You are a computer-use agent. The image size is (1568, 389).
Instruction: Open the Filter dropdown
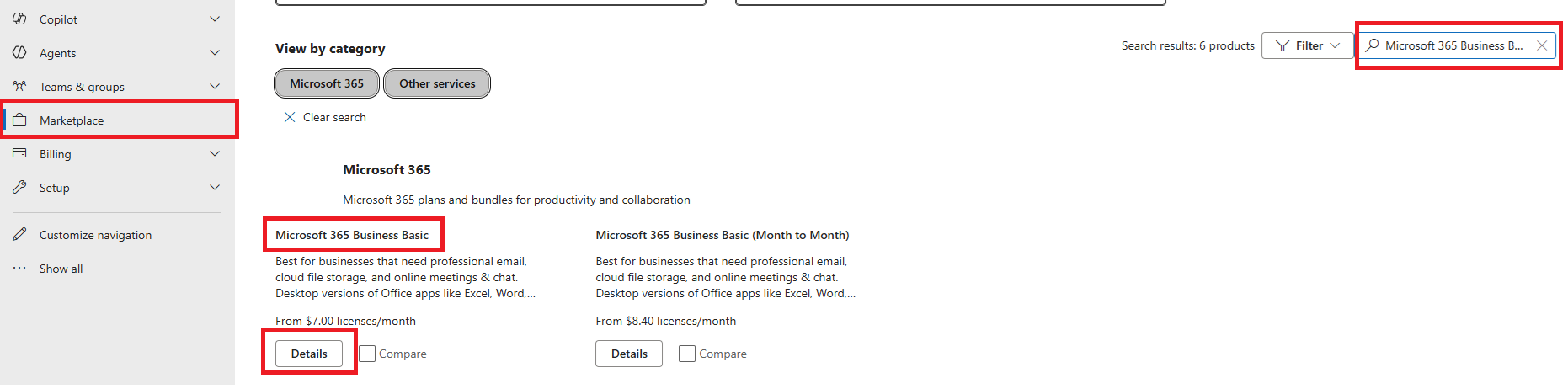click(1307, 45)
